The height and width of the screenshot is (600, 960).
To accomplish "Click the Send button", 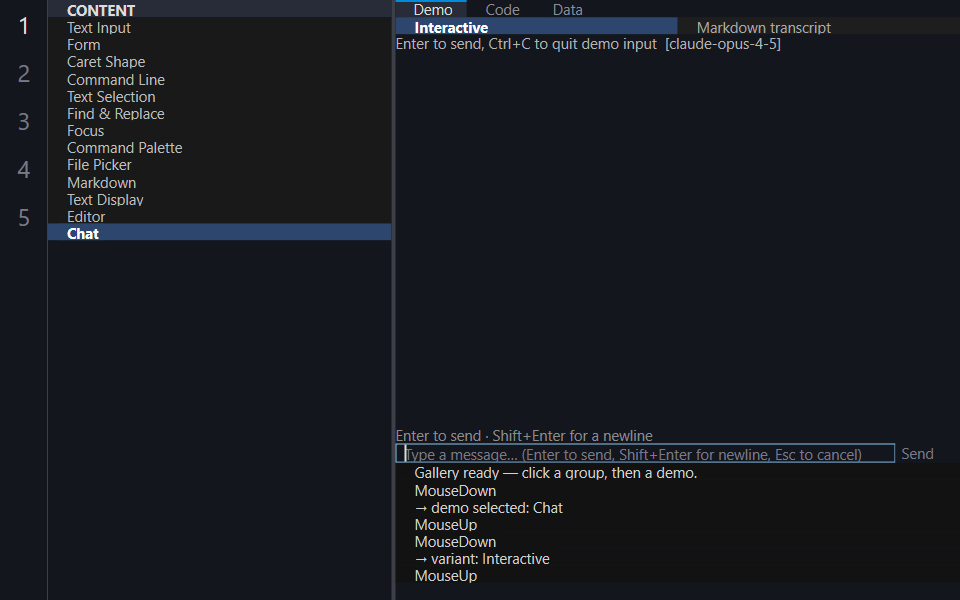I will click(917, 454).
